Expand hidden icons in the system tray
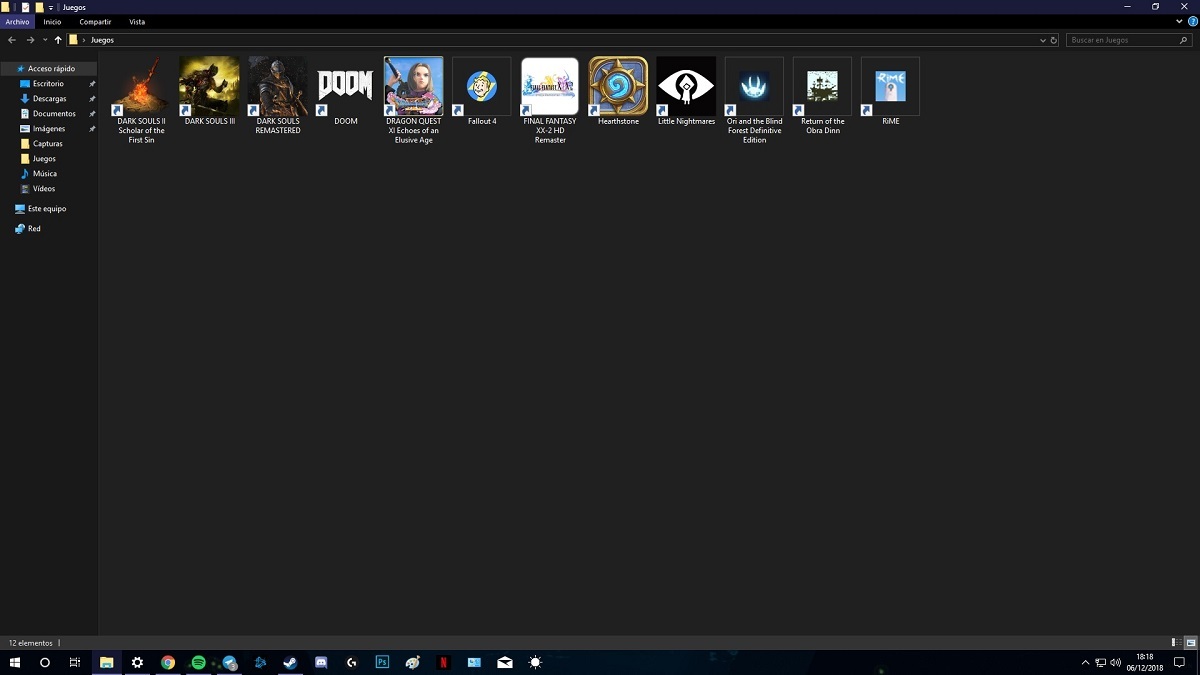 click(1085, 662)
